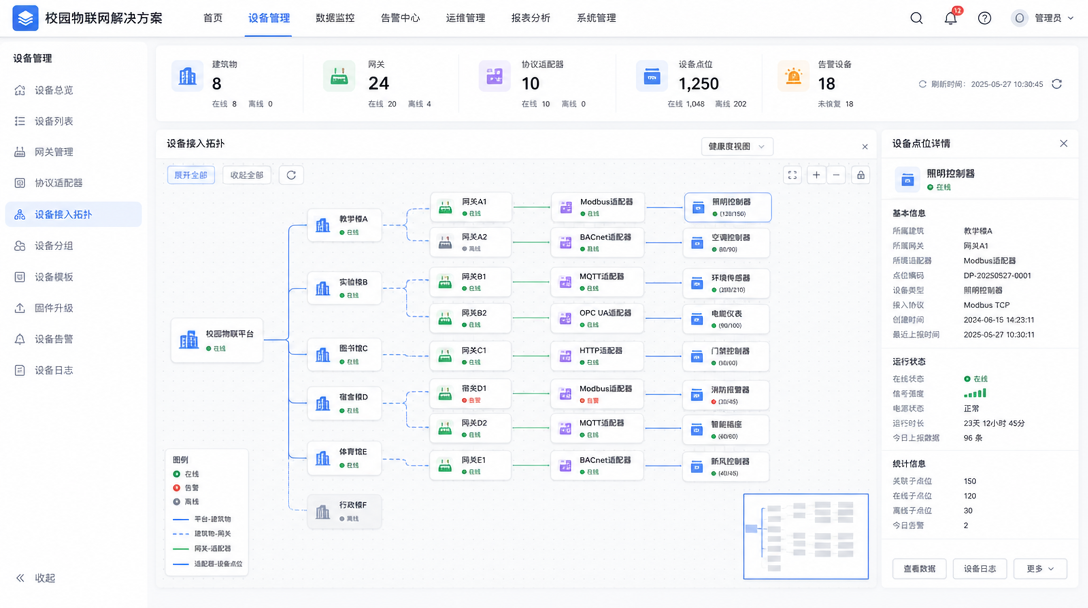The image size is (1088, 608).
Task: Close the 设备接入拓扑 panel
Action: pyautogui.click(x=865, y=146)
